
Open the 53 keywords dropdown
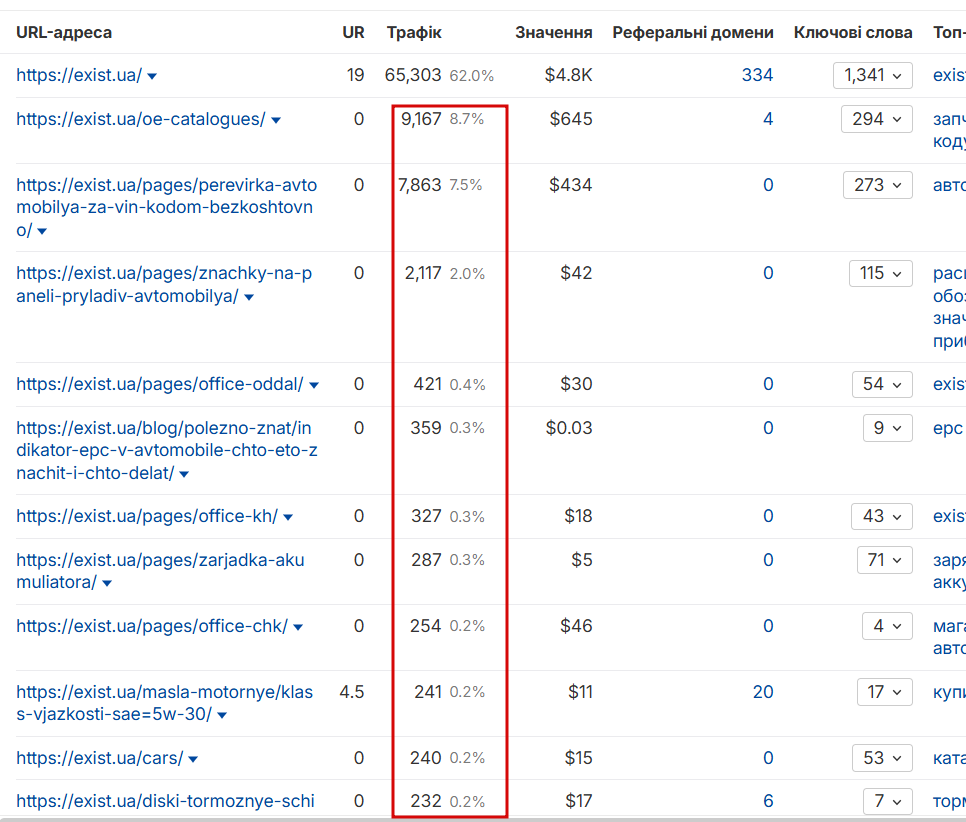[882, 758]
